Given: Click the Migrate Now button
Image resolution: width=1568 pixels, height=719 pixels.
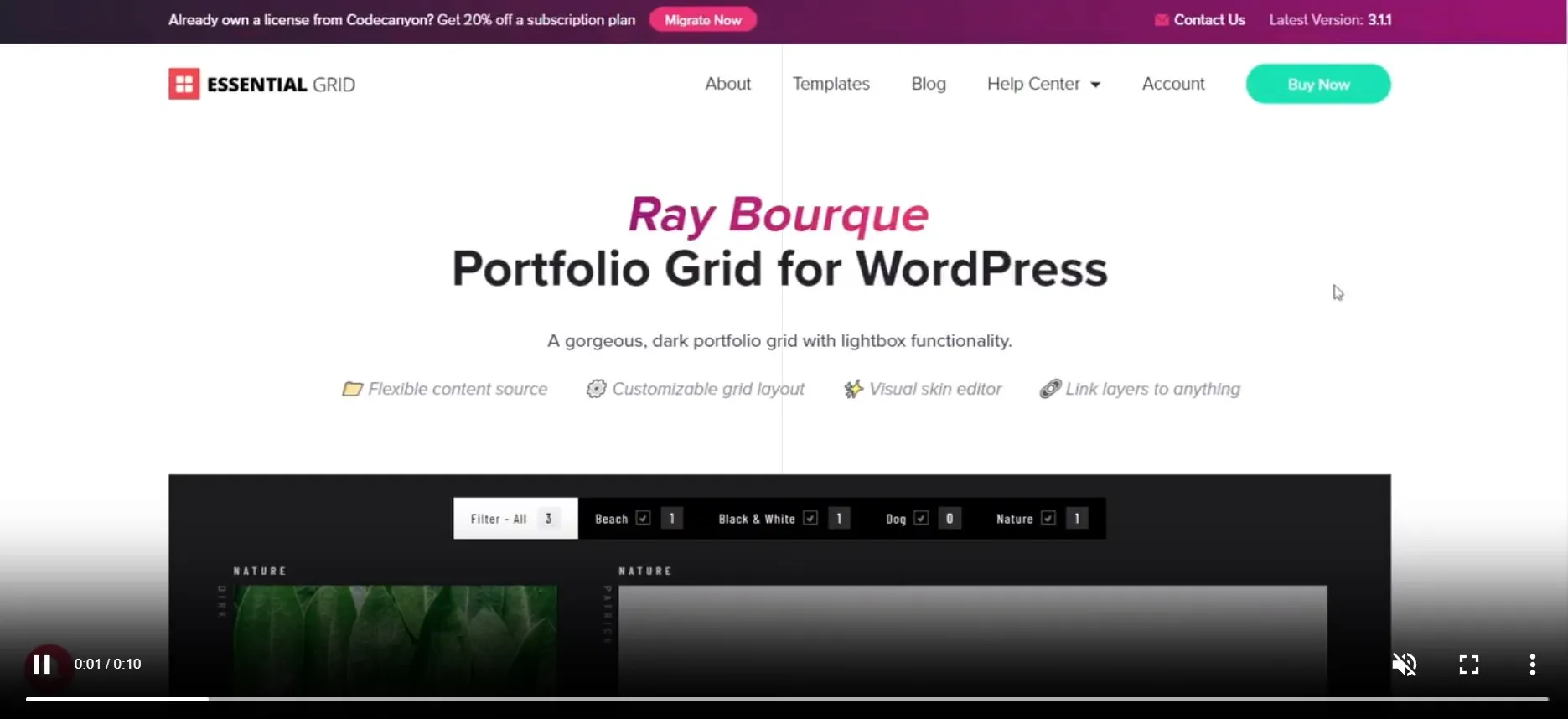Looking at the screenshot, I should [703, 20].
